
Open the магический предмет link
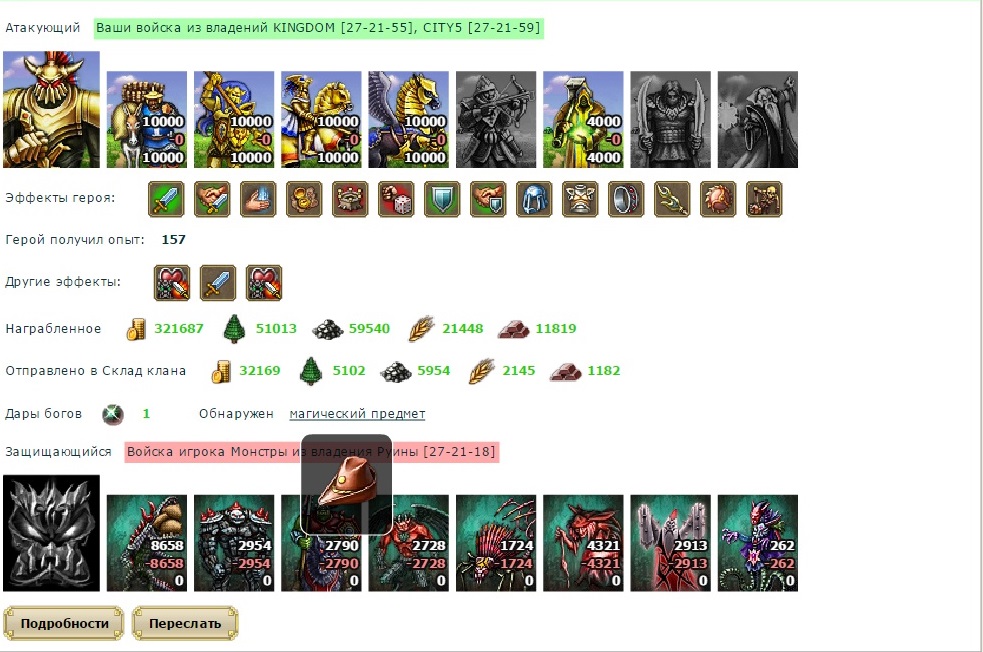click(x=357, y=414)
